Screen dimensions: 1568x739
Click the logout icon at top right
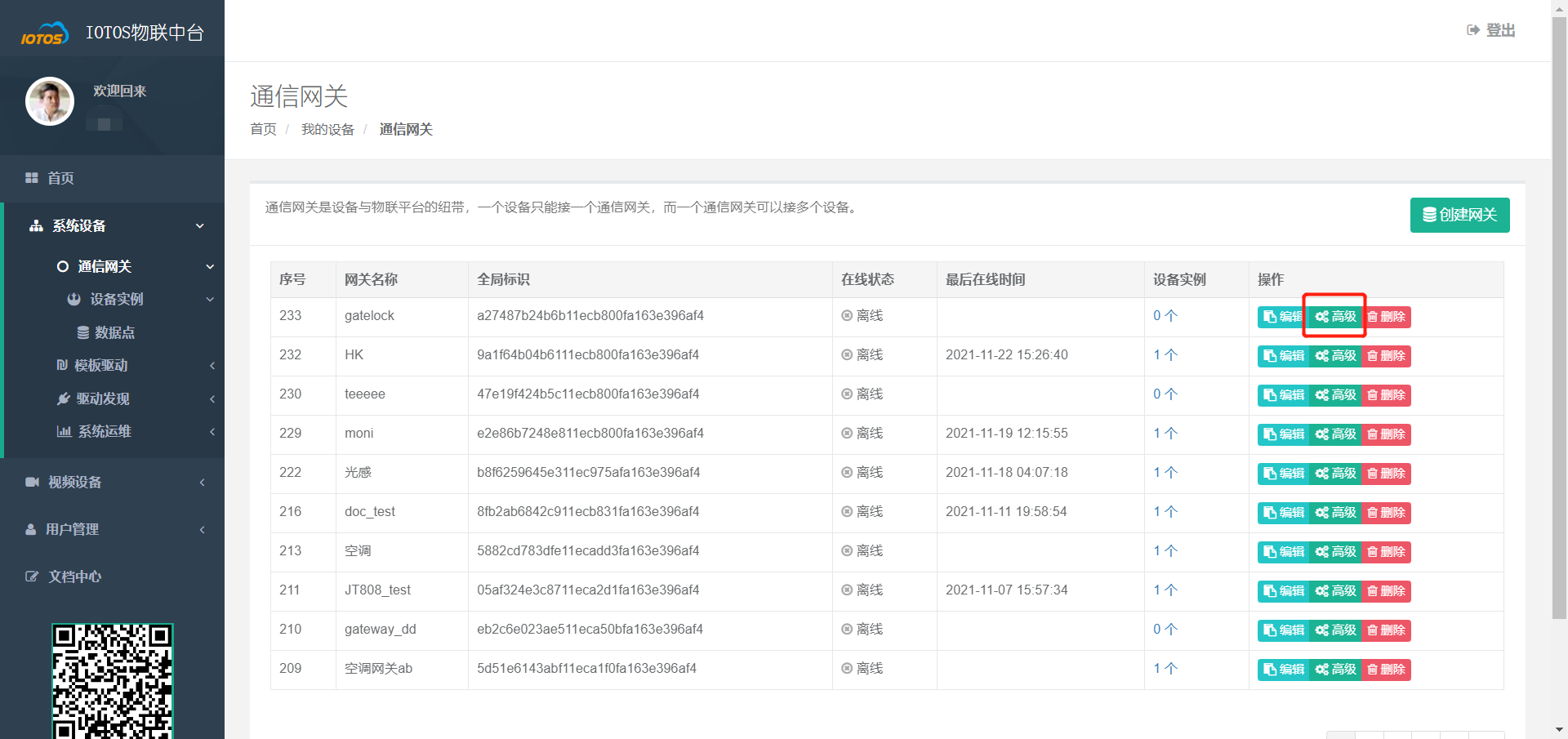tap(1473, 30)
